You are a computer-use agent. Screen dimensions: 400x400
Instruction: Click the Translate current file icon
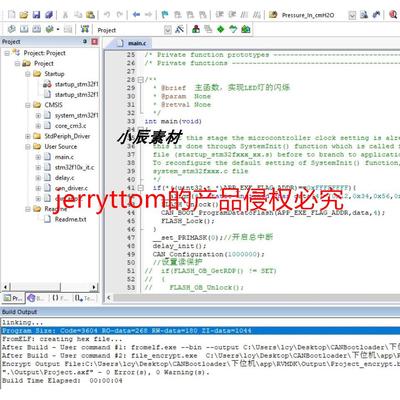coord(12,29)
